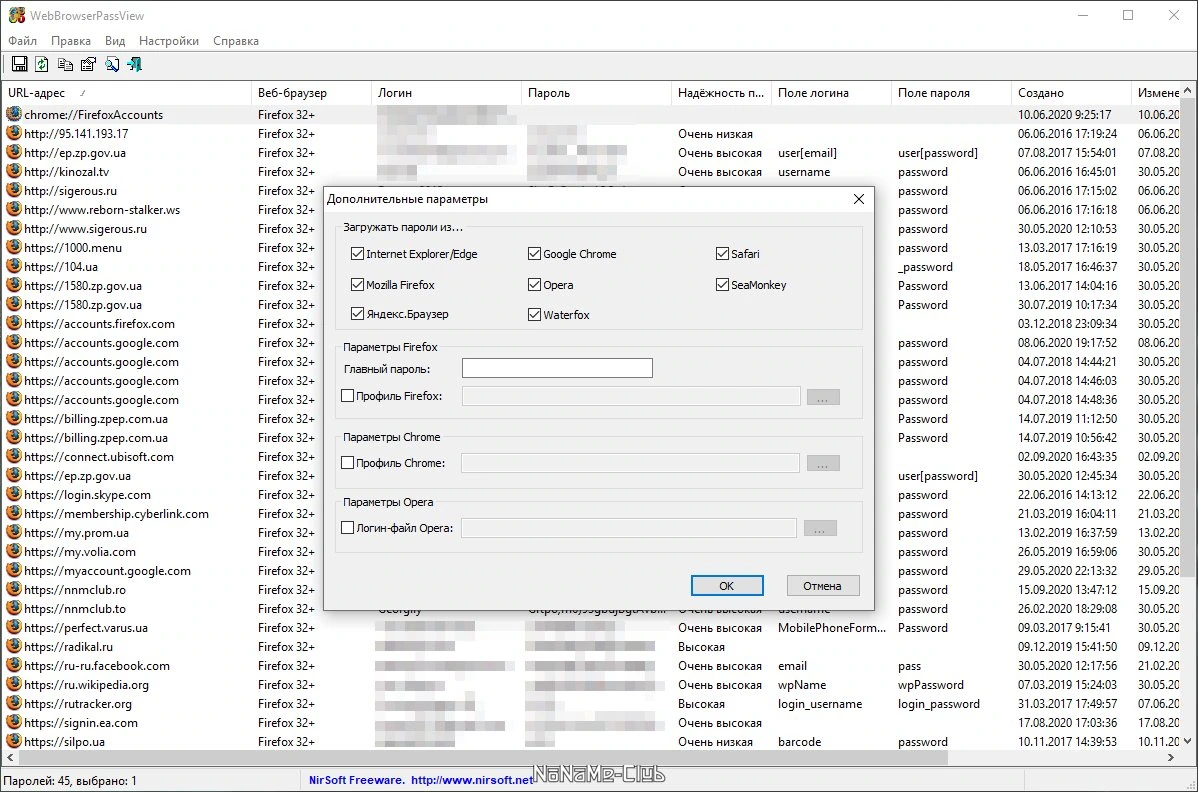Click Firefox icon beside https://signin.ea.com
Viewport: 1198px width, 792px height.
tap(14, 722)
